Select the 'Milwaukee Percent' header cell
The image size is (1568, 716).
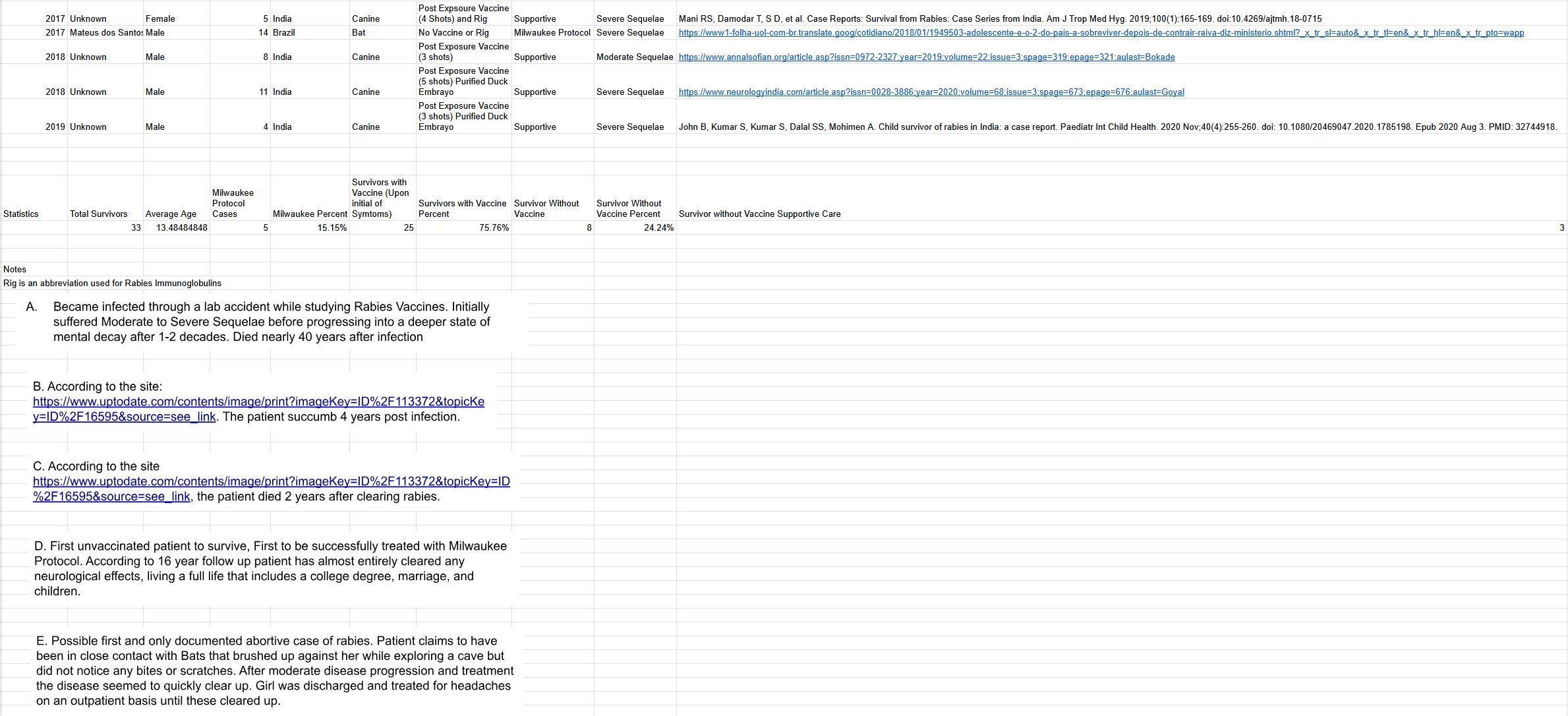pos(310,198)
